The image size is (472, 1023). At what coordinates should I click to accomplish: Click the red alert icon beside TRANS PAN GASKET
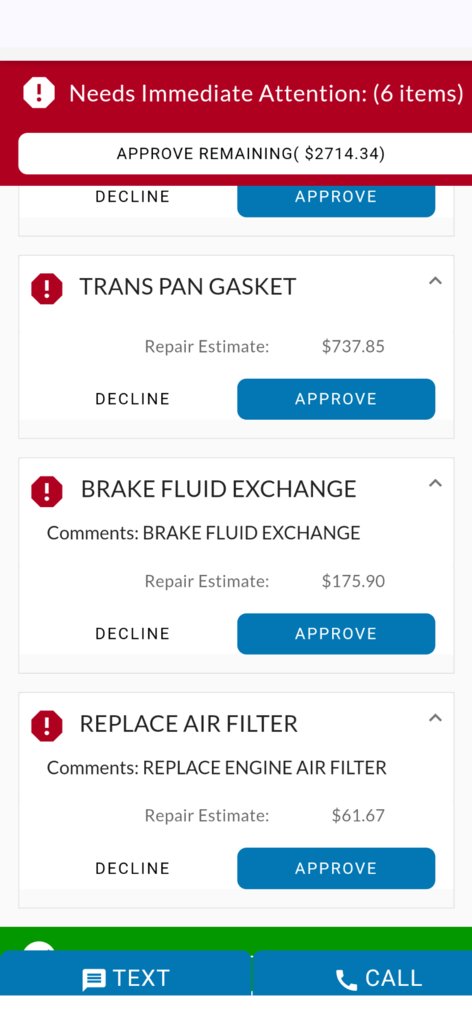pyautogui.click(x=46, y=288)
